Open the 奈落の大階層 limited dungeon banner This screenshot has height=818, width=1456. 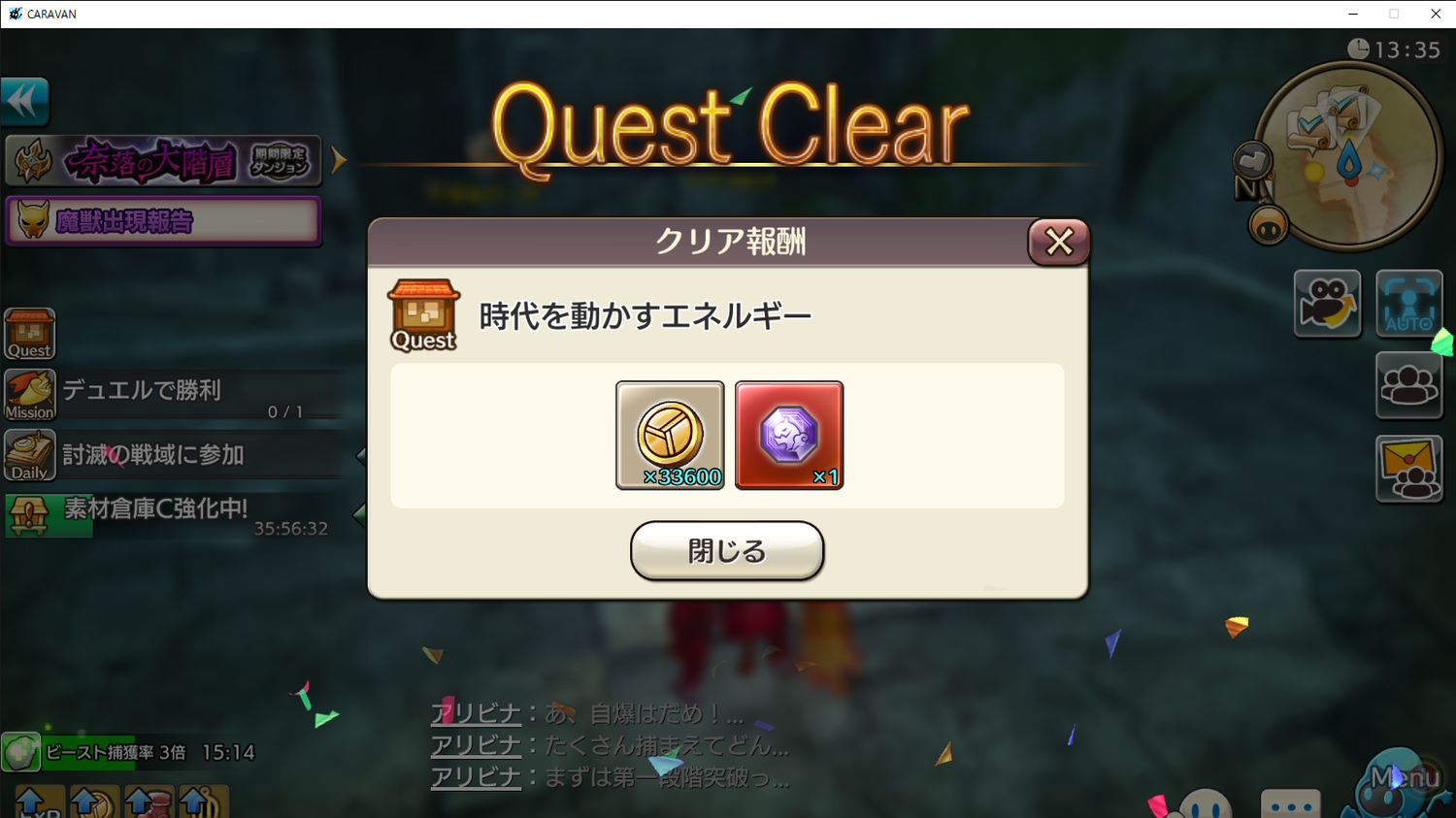click(x=163, y=160)
